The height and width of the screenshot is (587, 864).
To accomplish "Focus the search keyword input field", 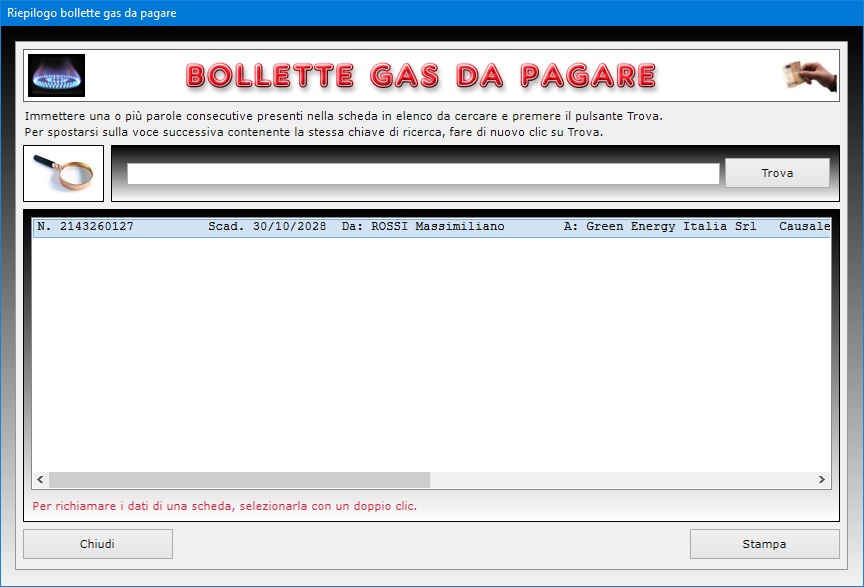I will 423,174.
